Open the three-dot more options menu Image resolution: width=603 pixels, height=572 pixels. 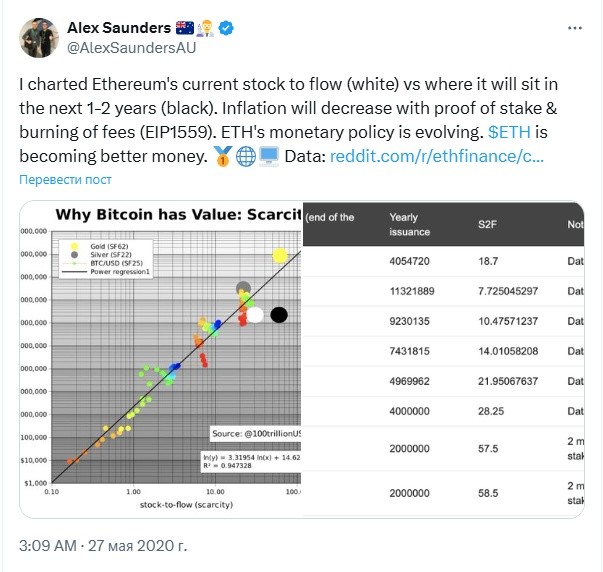[x=575, y=28]
